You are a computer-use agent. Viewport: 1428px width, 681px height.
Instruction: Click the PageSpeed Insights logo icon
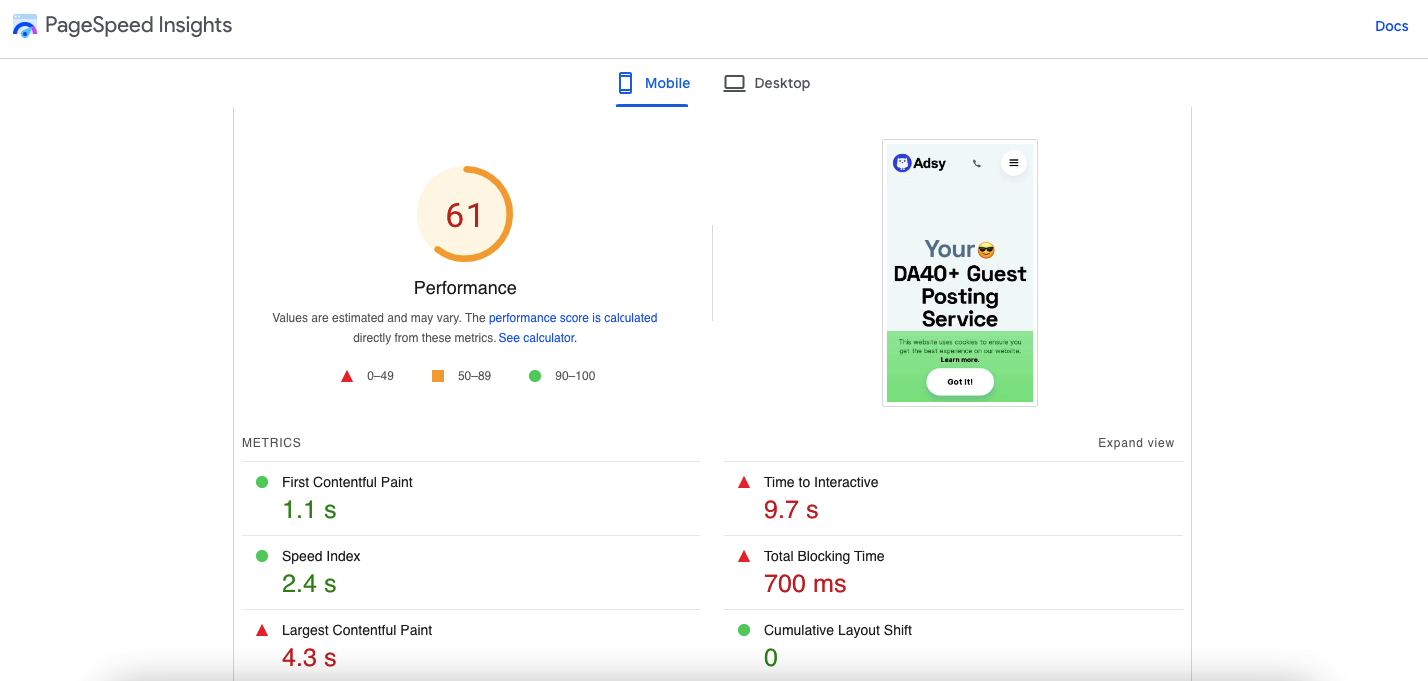click(25, 26)
